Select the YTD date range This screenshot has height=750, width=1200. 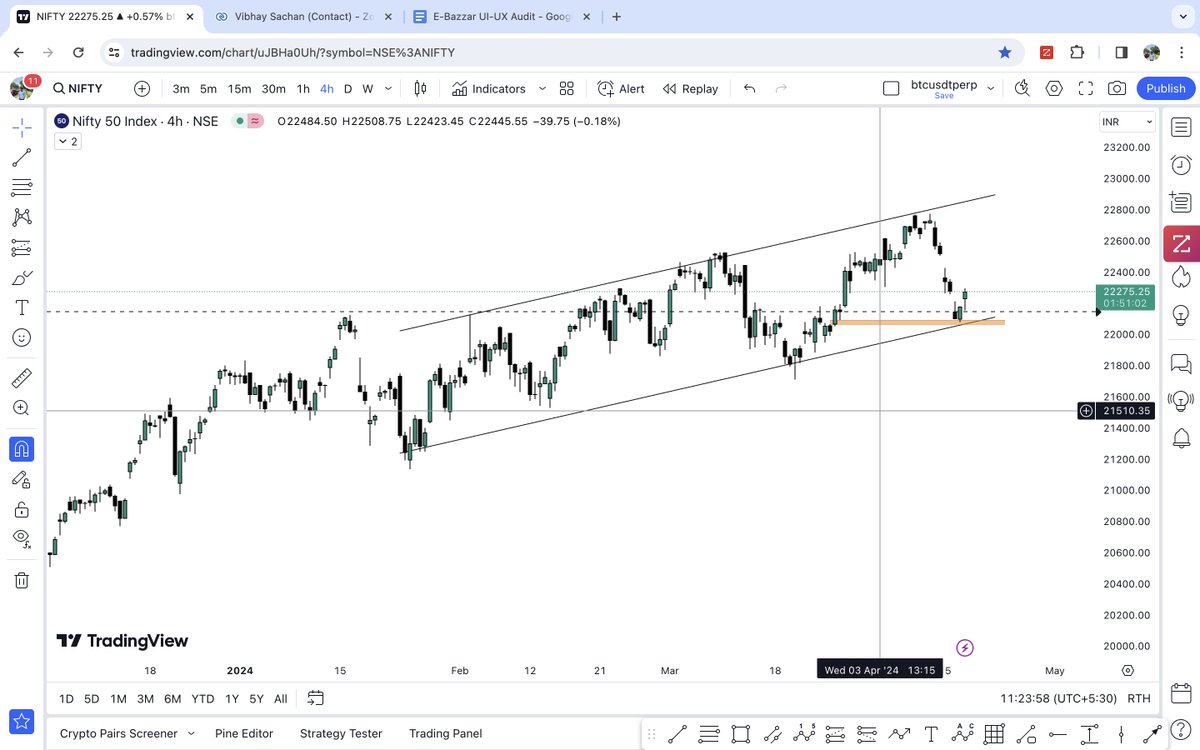click(203, 698)
